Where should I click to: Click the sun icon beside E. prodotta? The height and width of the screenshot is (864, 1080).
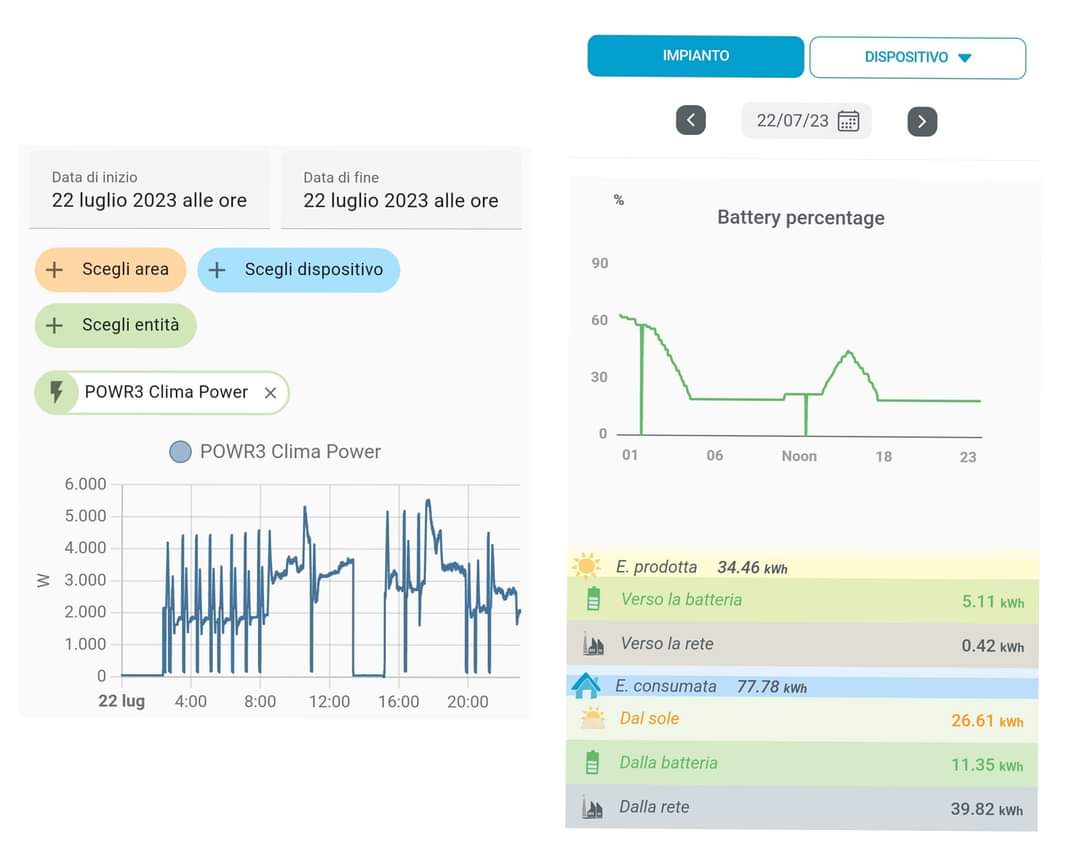pyautogui.click(x=586, y=566)
